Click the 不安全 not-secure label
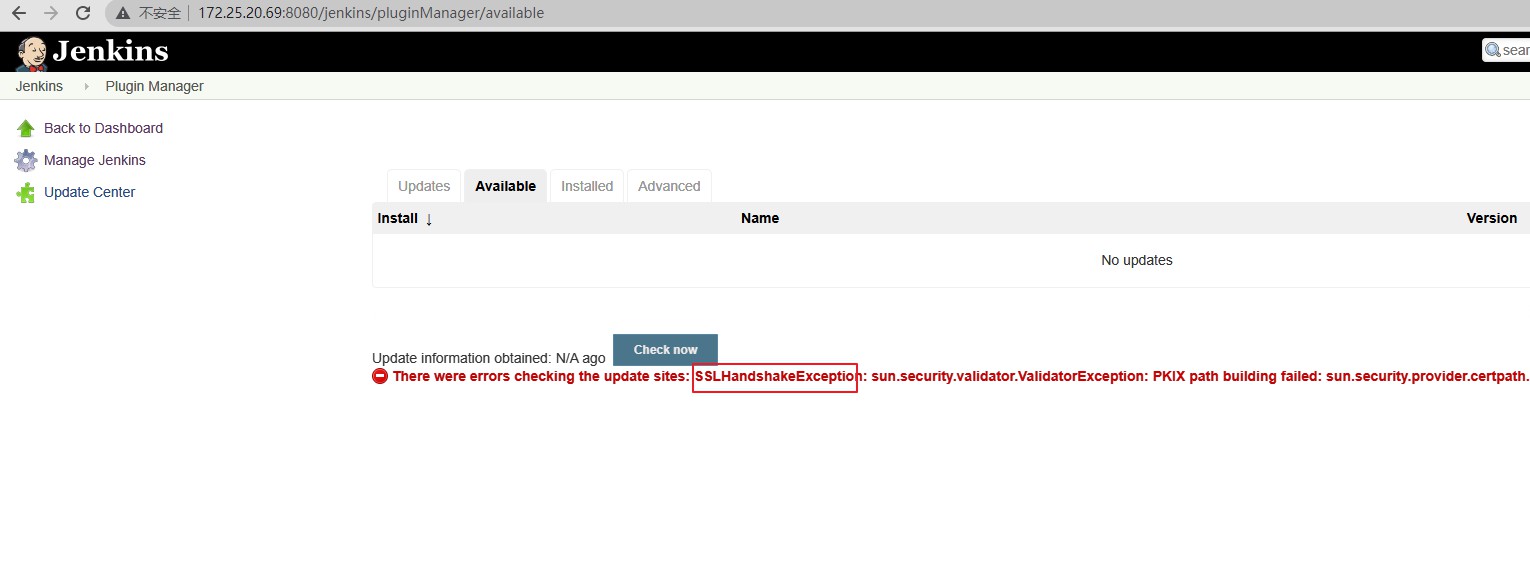The width and height of the screenshot is (1530, 572). point(160,13)
